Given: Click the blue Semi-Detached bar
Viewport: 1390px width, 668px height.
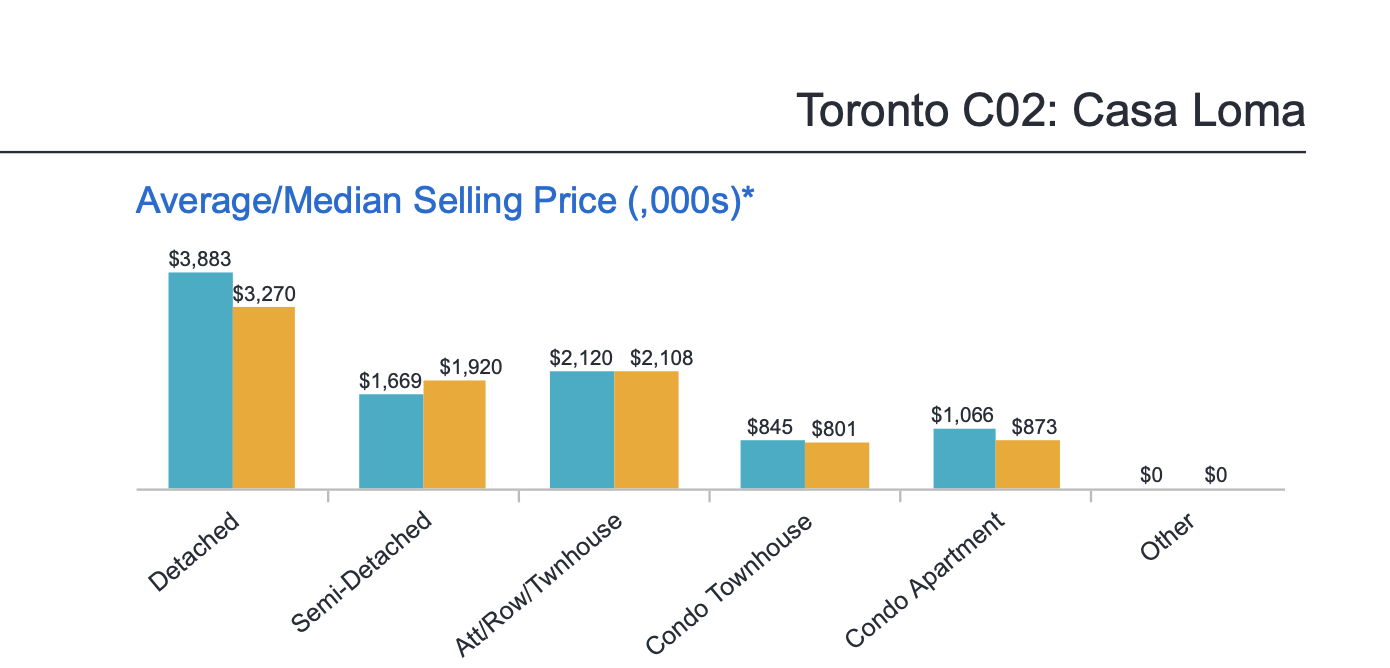Looking at the screenshot, I should click(391, 441).
